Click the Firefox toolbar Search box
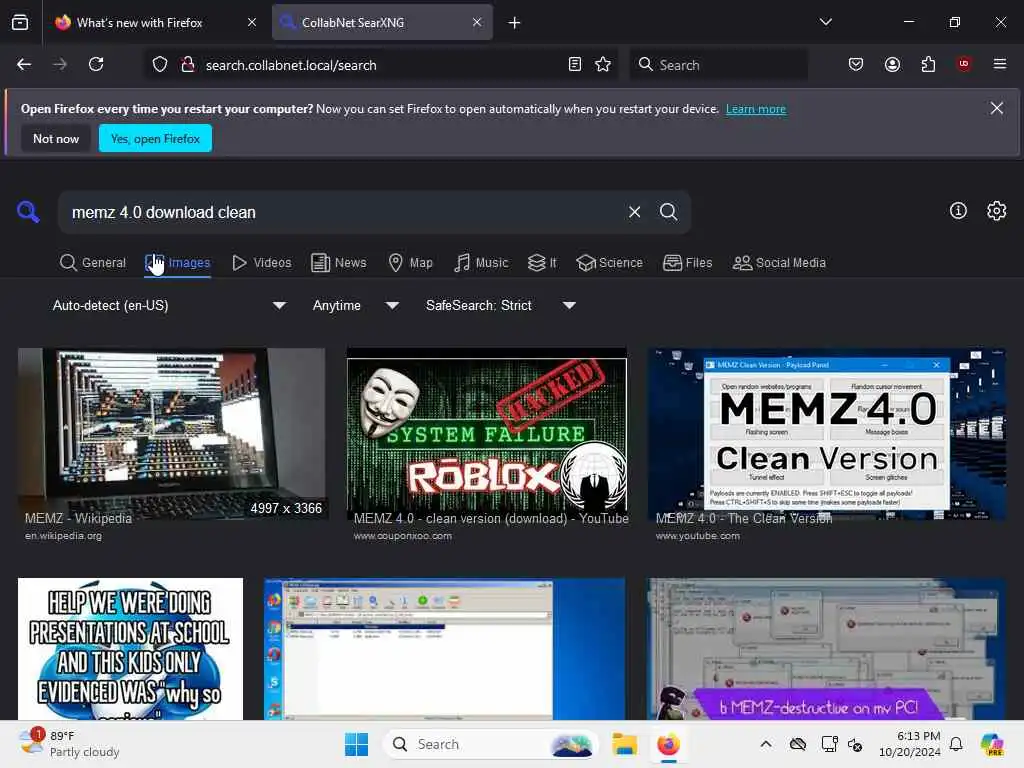Viewport: 1024px width, 768px height. 718,65
